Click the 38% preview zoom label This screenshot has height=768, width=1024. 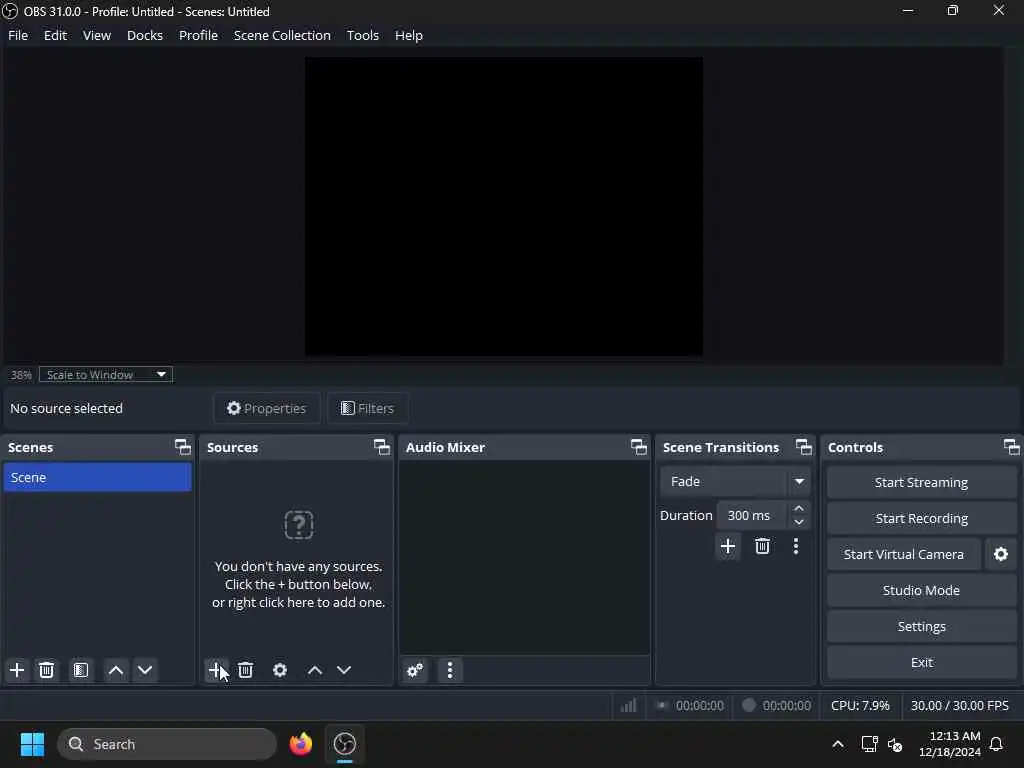(x=21, y=375)
